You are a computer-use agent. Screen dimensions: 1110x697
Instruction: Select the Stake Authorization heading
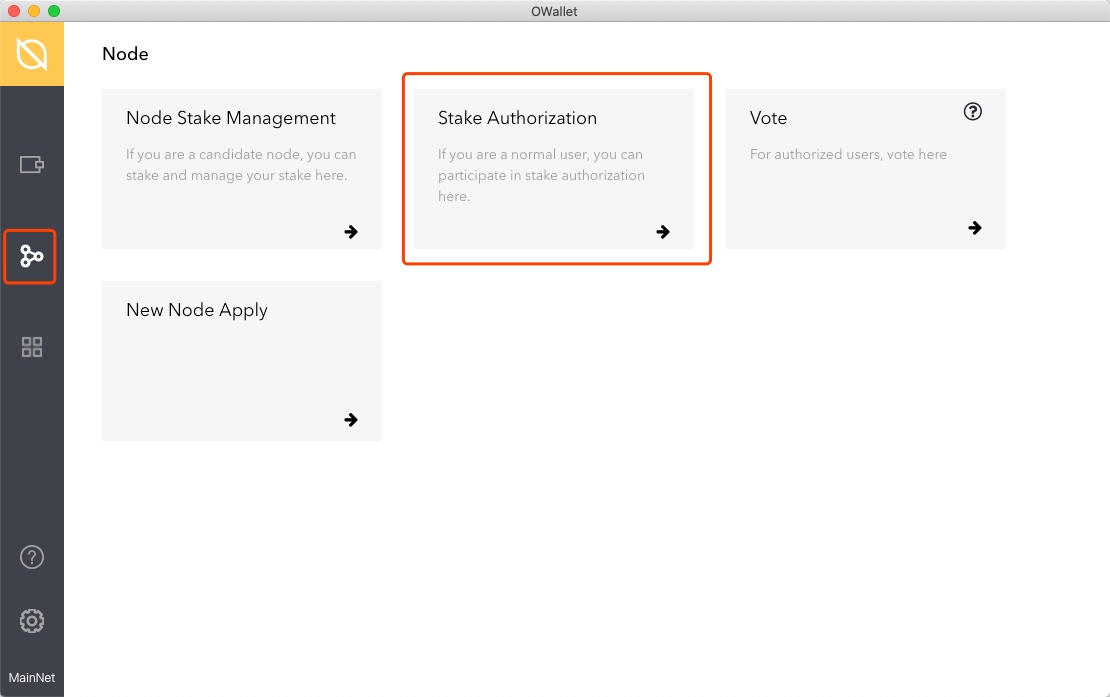pos(517,118)
